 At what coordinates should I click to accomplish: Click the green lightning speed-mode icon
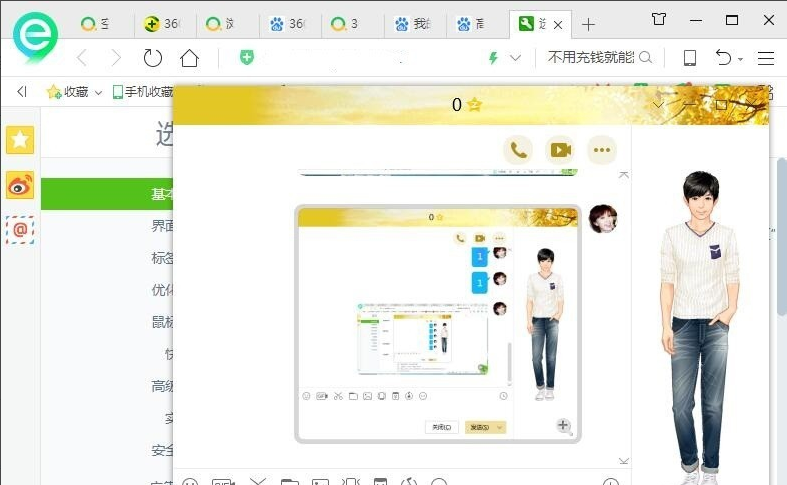[x=493, y=58]
